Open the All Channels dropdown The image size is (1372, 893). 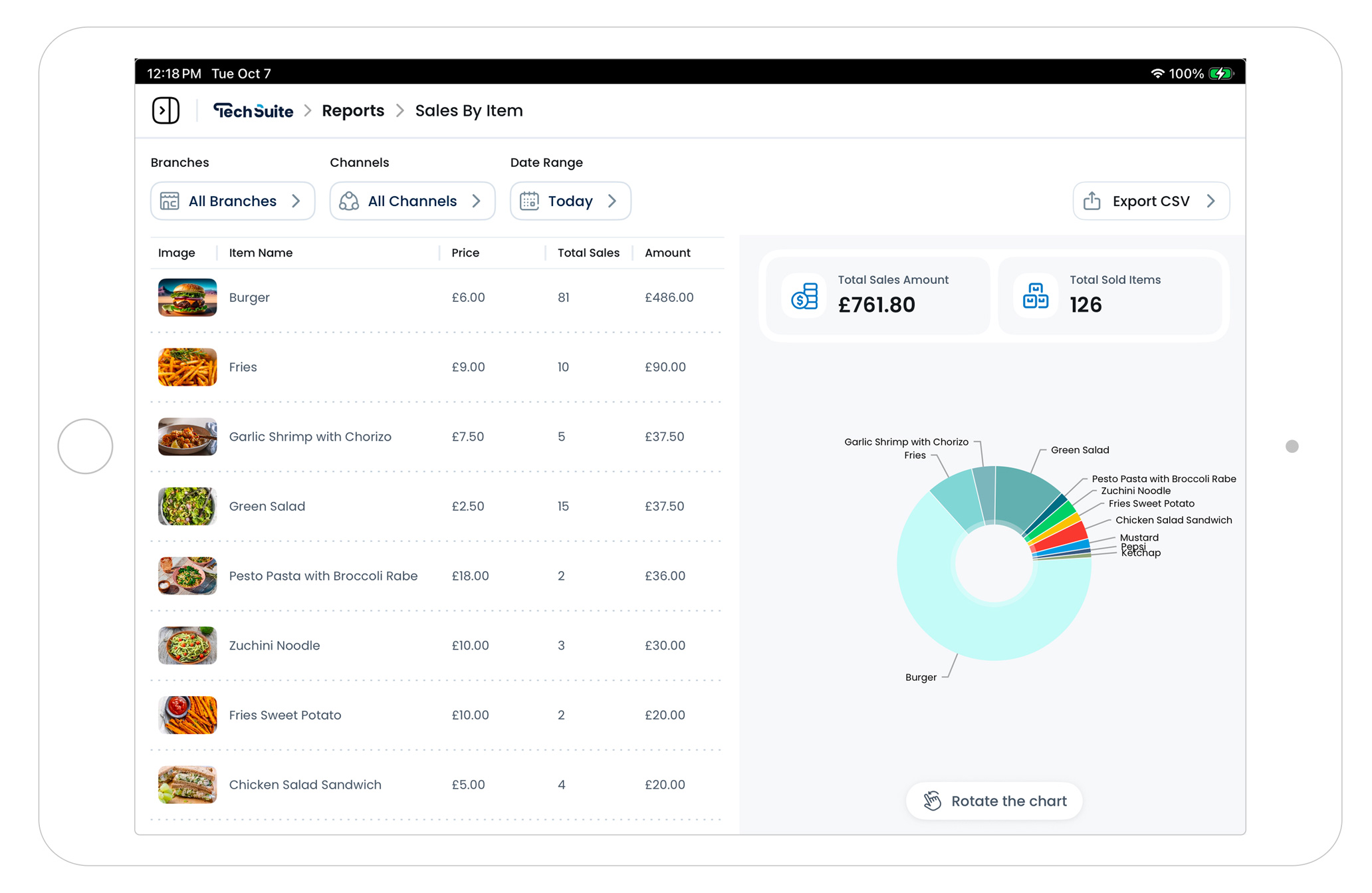[x=412, y=201]
